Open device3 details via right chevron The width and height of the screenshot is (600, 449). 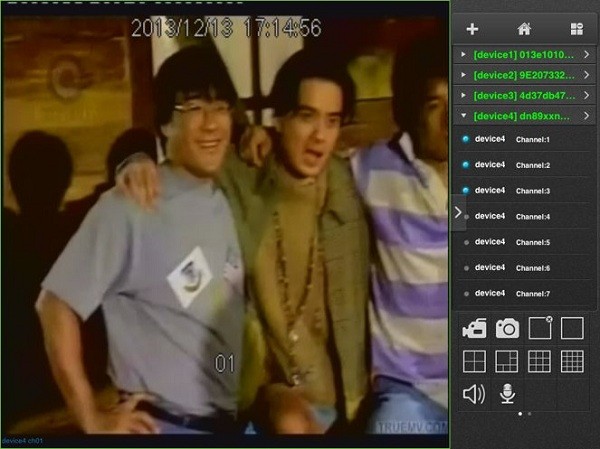pyautogui.click(x=587, y=96)
